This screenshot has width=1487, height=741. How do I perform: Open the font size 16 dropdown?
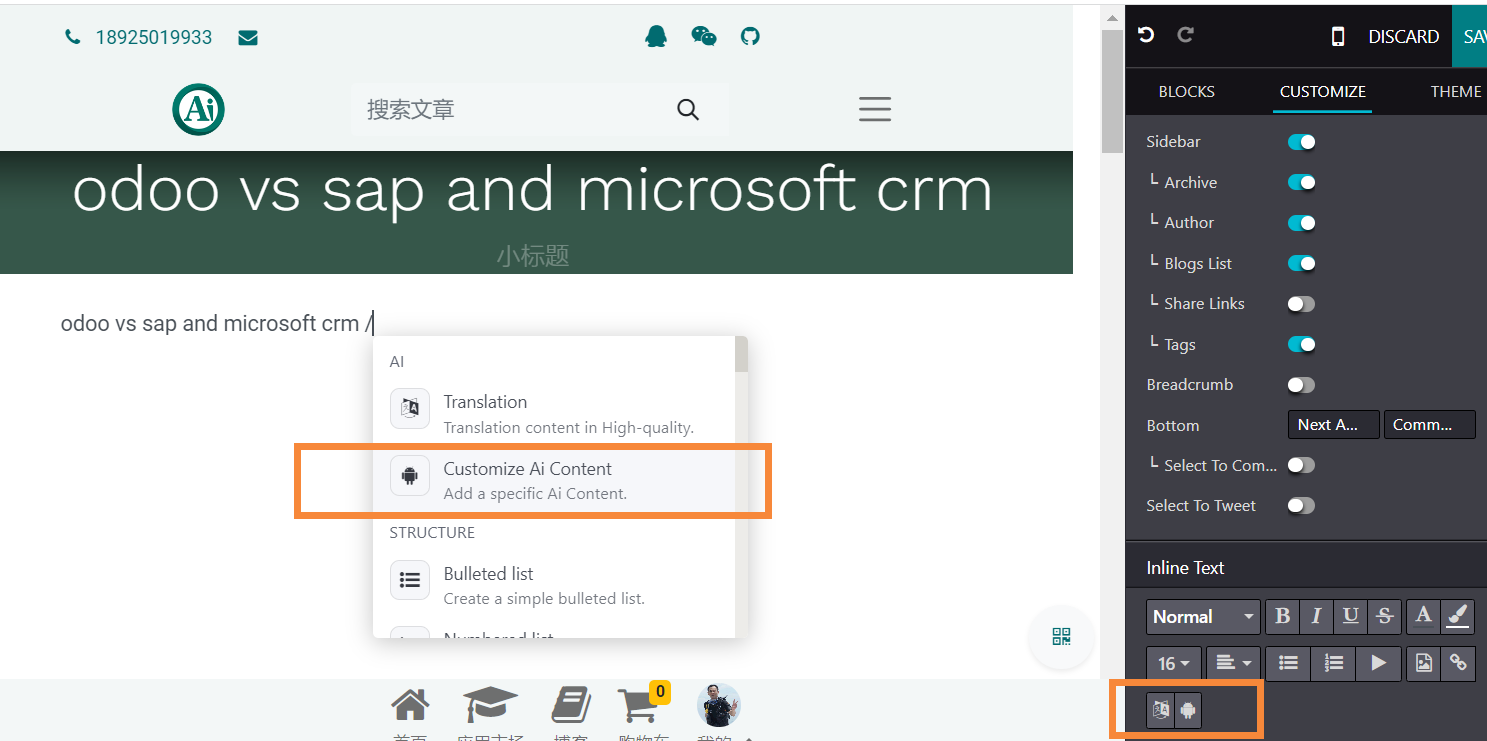click(x=1174, y=662)
